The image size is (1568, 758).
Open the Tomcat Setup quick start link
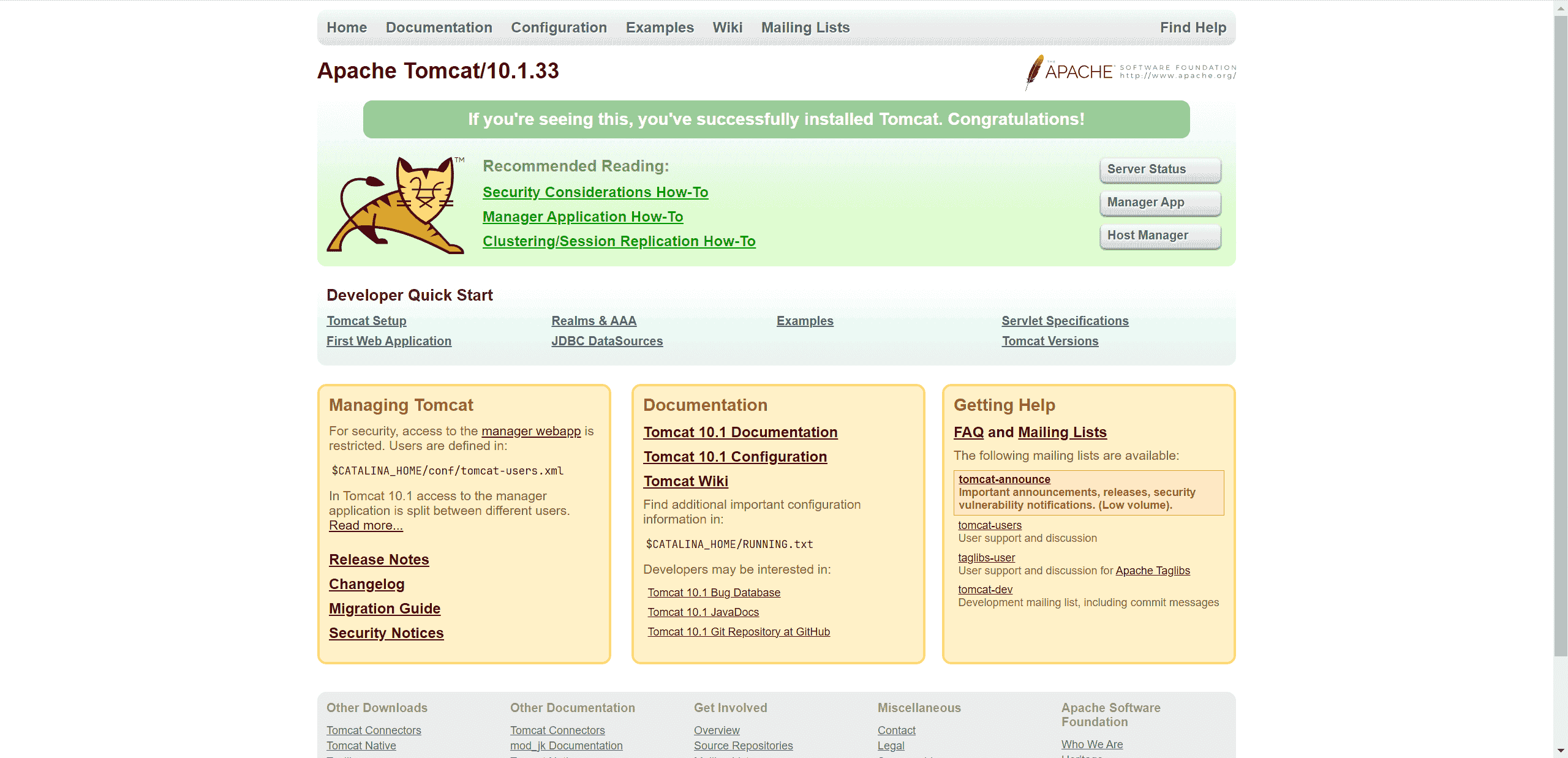click(x=366, y=321)
